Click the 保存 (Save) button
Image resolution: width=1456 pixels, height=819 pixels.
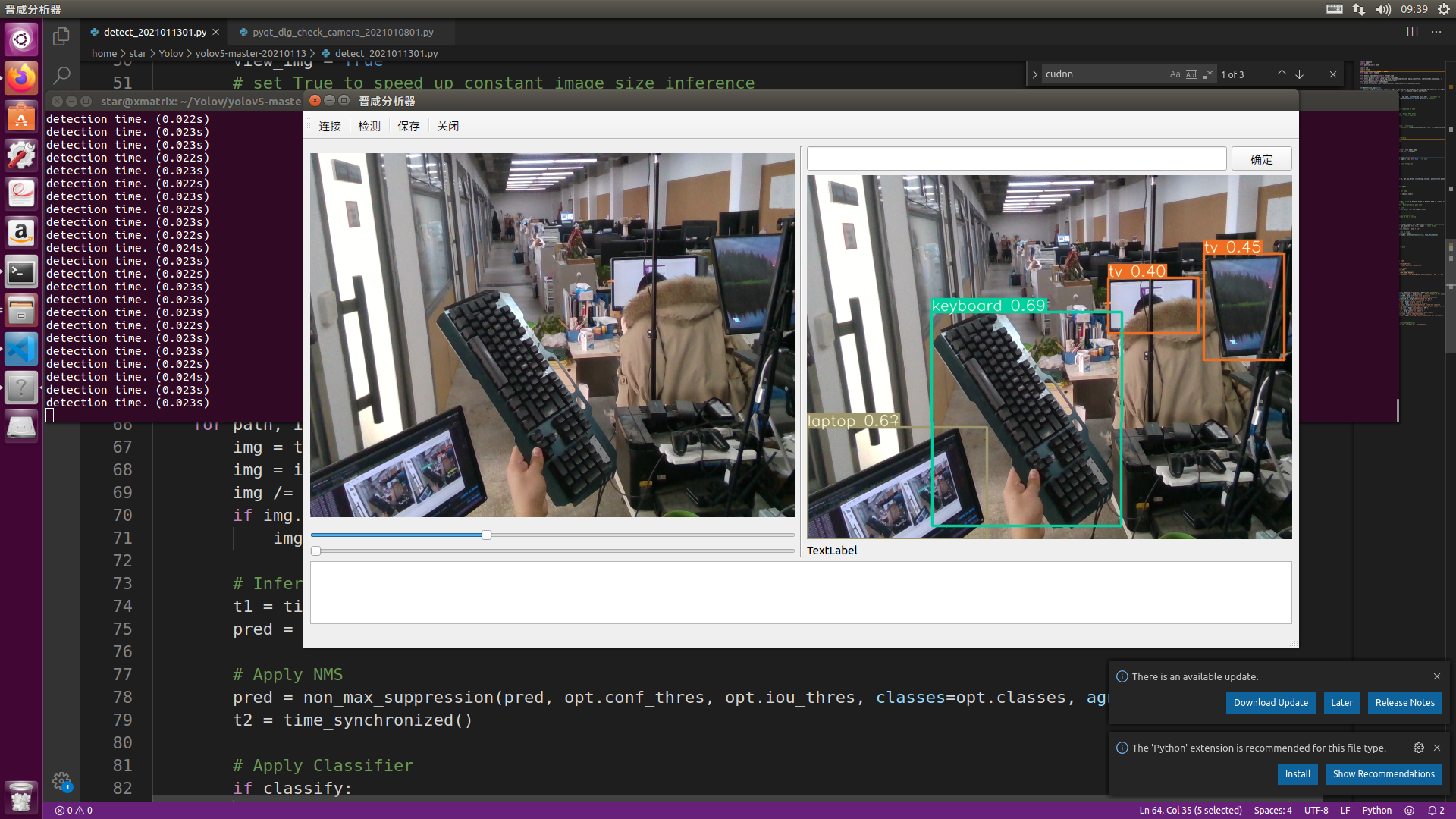point(408,125)
